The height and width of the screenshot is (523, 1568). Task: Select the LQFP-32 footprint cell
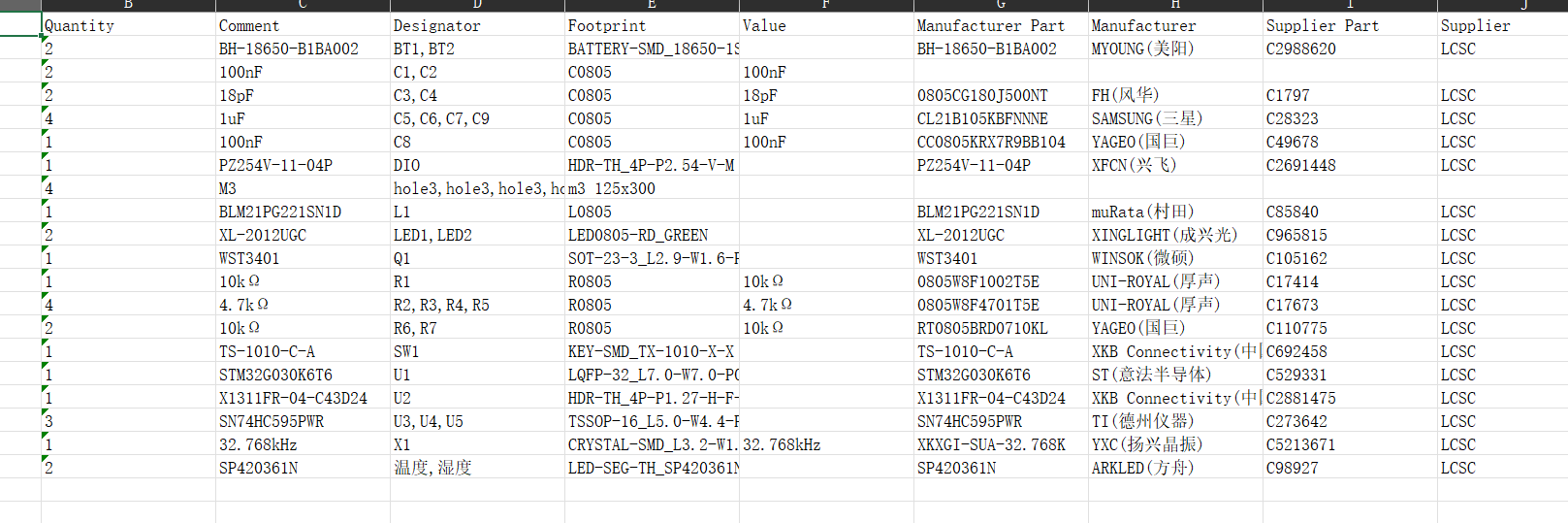pos(652,375)
